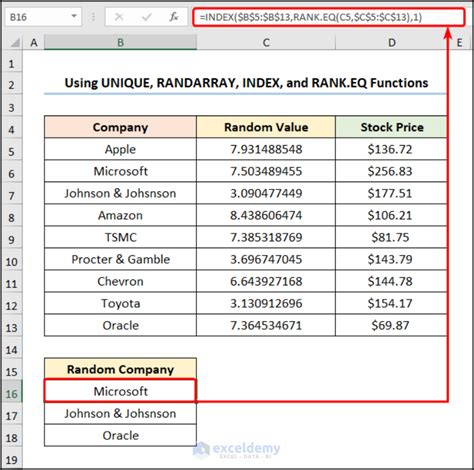Select random value 3.696747045
This screenshot has width=474, height=470.
(266, 259)
